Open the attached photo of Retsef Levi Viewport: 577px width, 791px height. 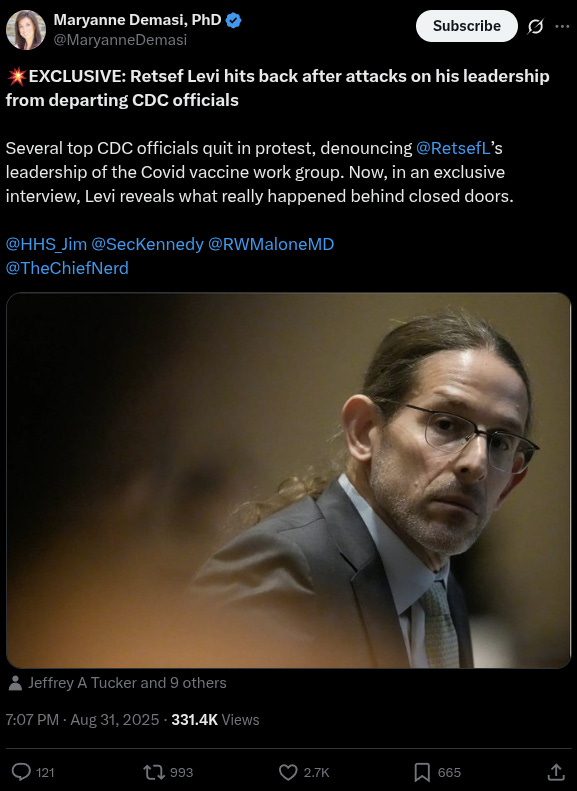[288, 480]
